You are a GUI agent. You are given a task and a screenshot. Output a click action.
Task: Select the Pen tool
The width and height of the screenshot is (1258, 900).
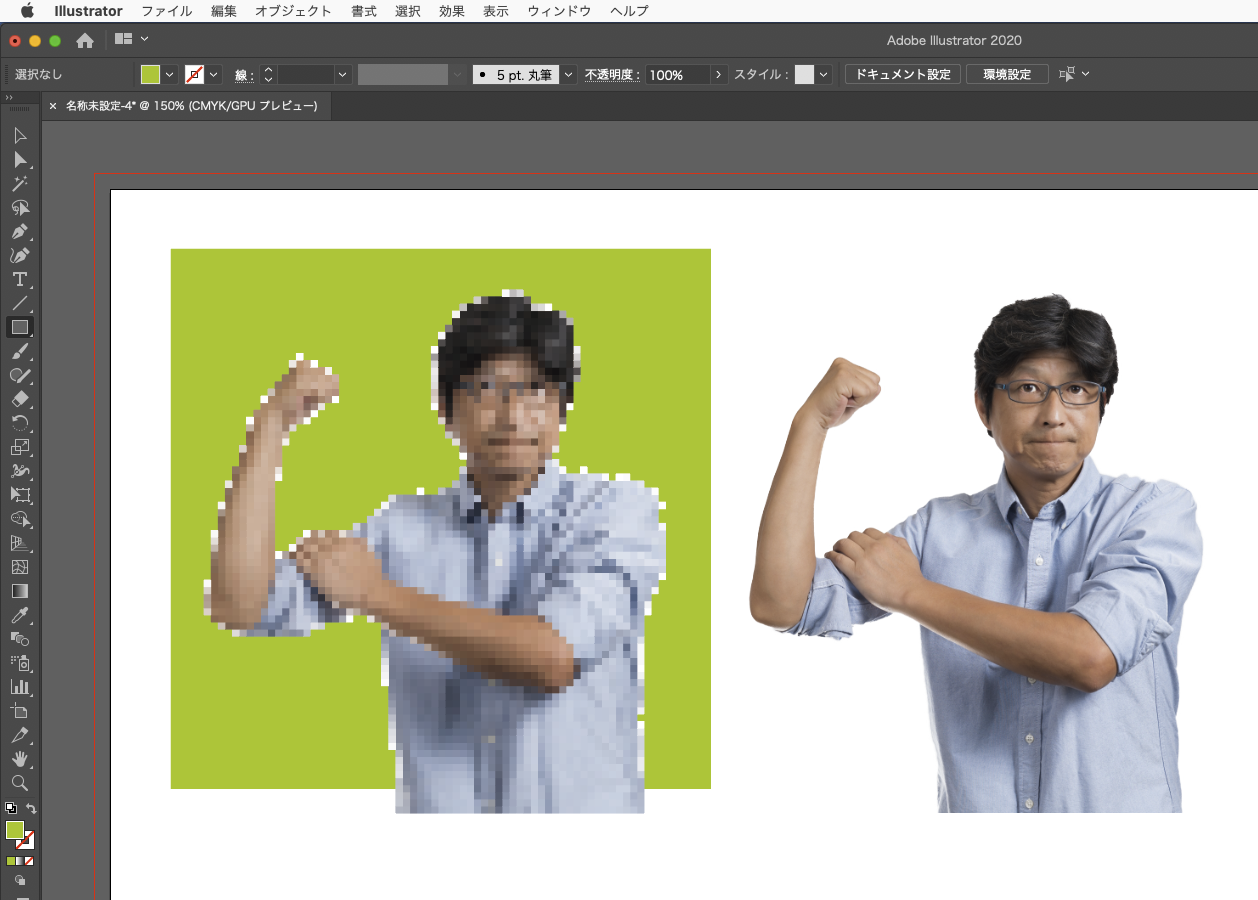click(x=20, y=231)
